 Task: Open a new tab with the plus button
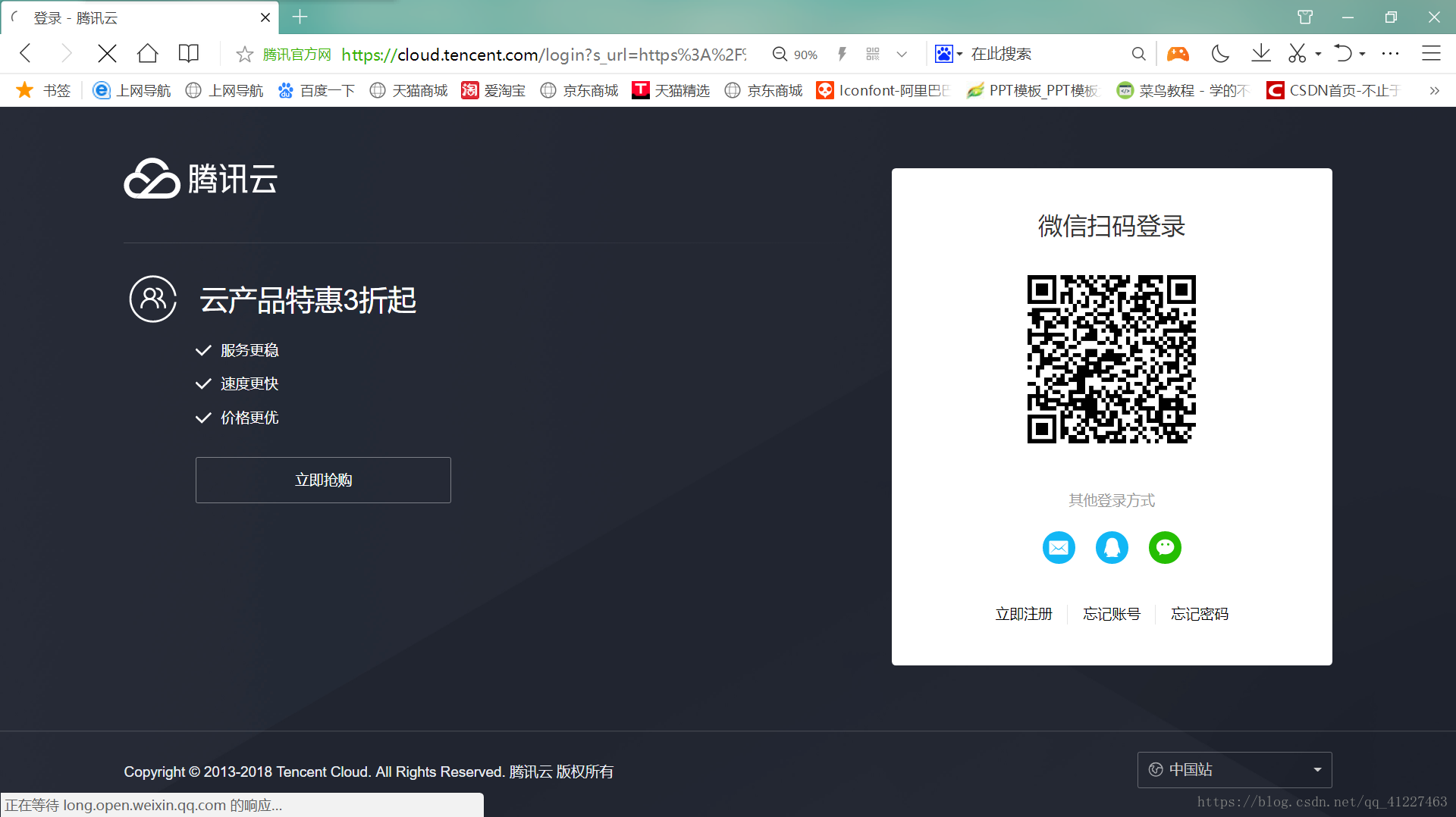tap(300, 17)
